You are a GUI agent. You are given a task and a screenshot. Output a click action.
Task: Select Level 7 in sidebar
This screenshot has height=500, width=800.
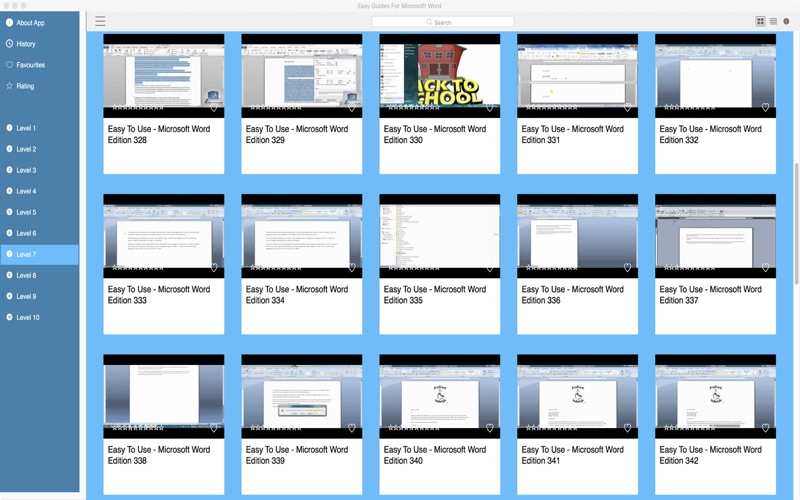(x=40, y=254)
